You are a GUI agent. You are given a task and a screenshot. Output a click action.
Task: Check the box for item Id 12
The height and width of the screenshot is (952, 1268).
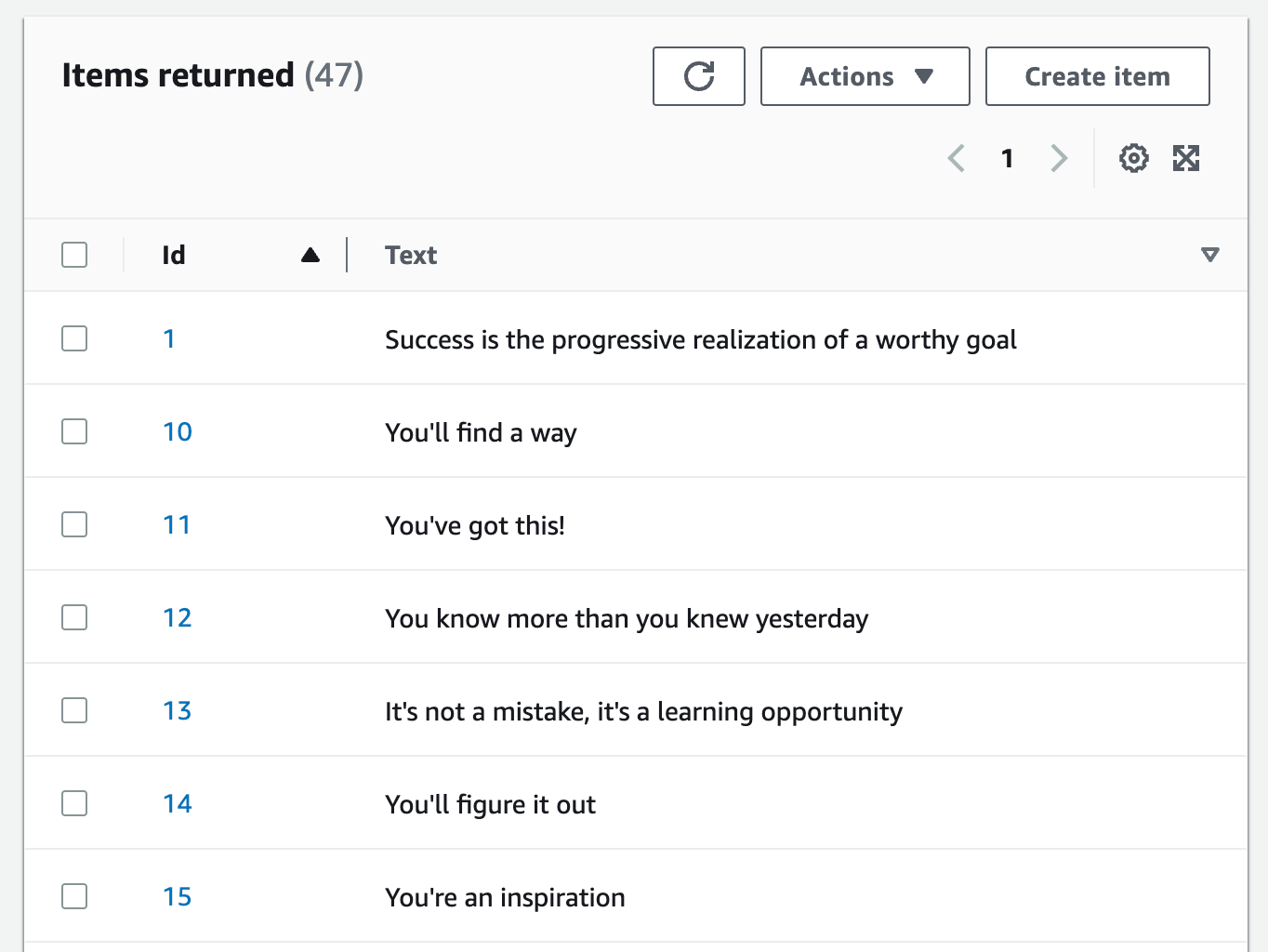click(74, 617)
